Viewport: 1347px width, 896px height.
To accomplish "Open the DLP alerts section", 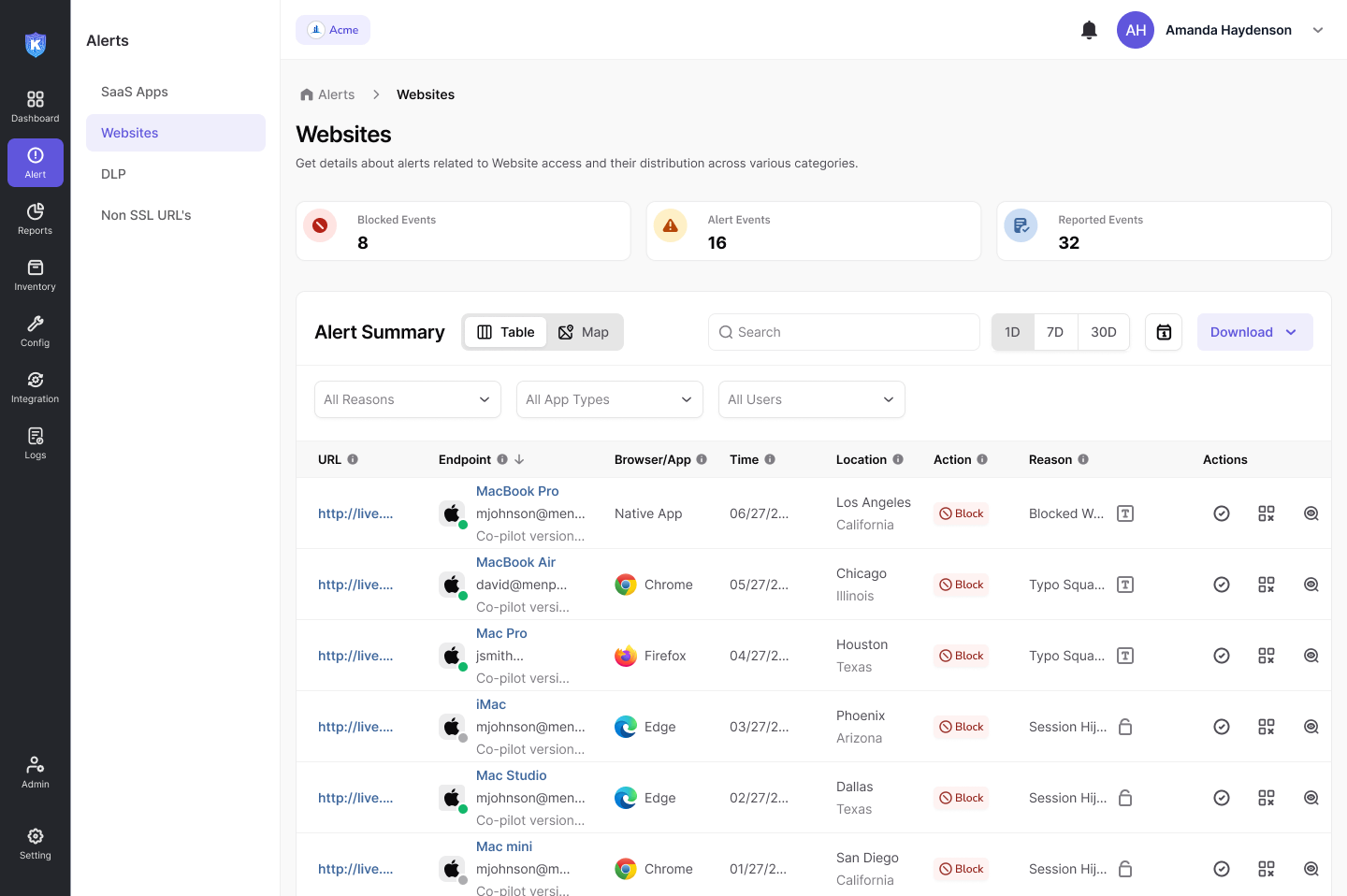I will point(113,174).
